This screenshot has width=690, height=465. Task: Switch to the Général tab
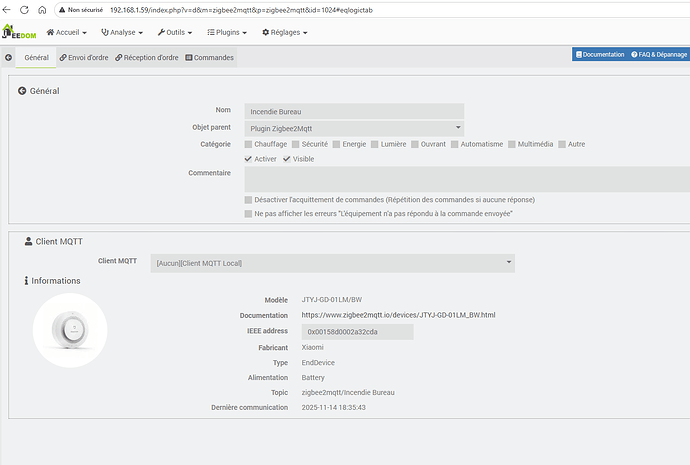coord(36,58)
